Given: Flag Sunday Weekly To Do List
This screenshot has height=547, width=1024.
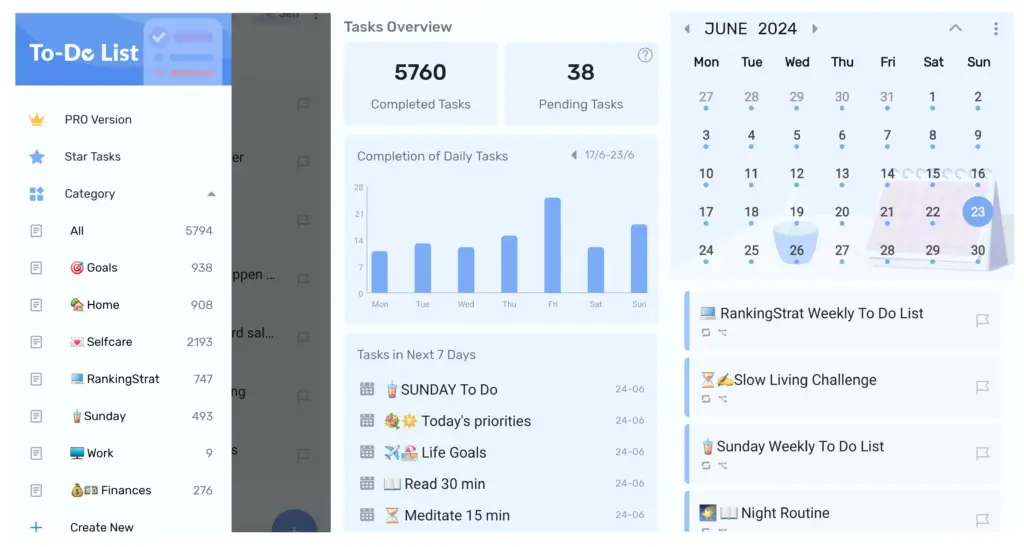Looking at the screenshot, I should tap(982, 454).
